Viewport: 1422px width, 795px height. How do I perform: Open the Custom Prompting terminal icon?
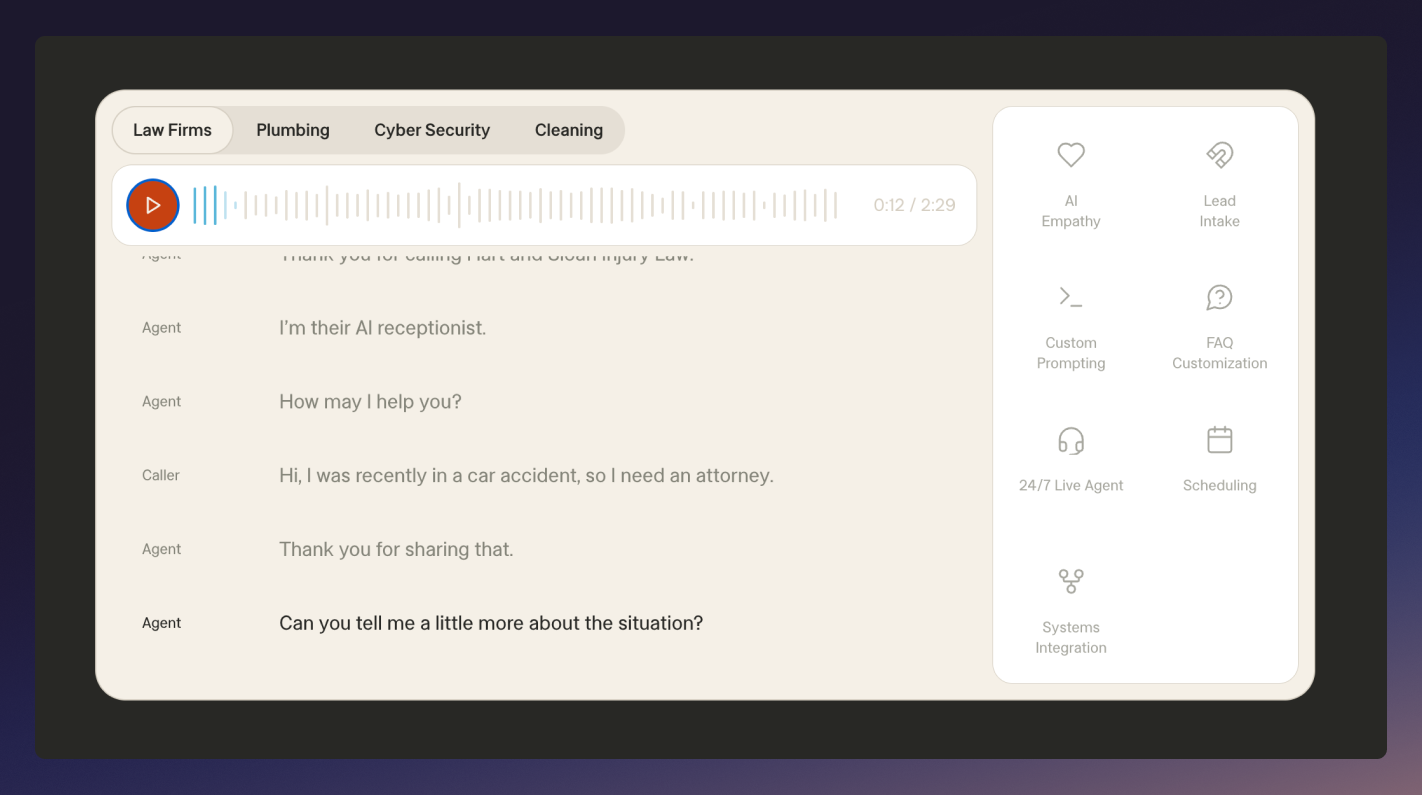[x=1071, y=297]
